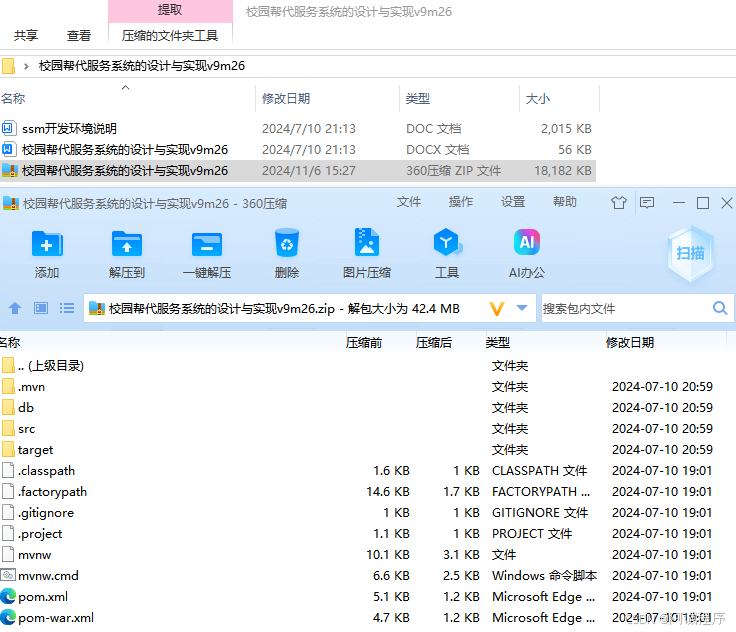
Task: Click the ZIP archive icon in Explorer list
Action: [9, 170]
